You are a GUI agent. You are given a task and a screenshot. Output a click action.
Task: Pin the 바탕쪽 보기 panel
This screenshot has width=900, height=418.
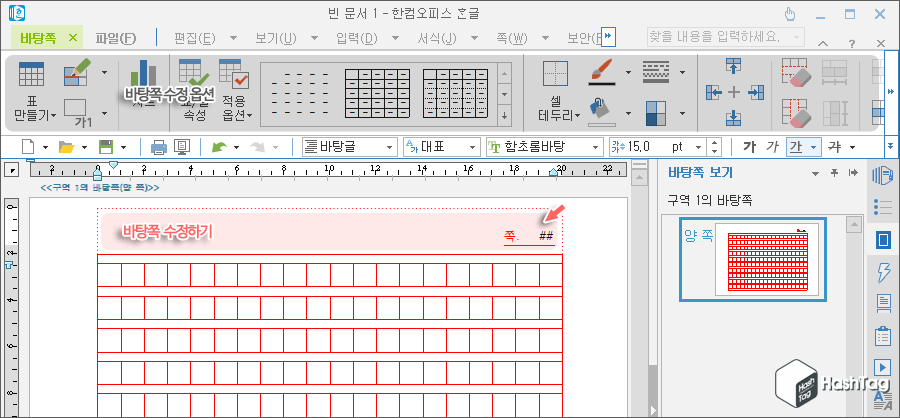point(834,172)
